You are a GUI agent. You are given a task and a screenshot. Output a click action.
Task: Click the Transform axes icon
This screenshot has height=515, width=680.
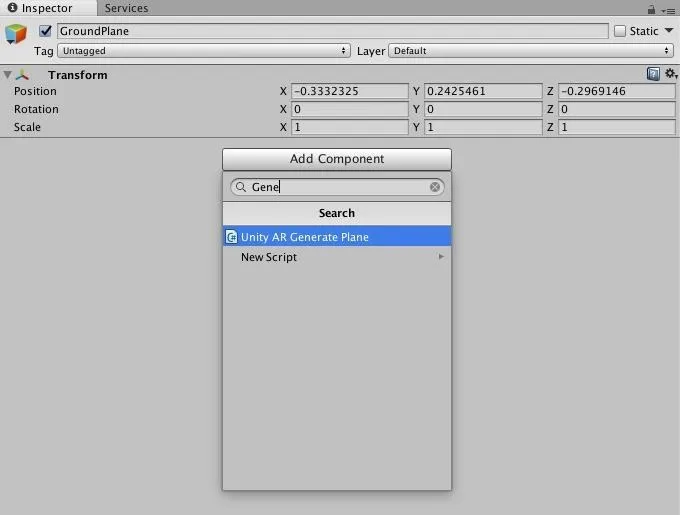22,75
